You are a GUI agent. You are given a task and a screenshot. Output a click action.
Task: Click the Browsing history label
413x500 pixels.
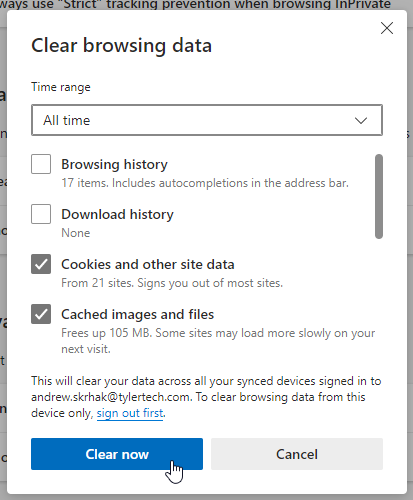(114, 164)
